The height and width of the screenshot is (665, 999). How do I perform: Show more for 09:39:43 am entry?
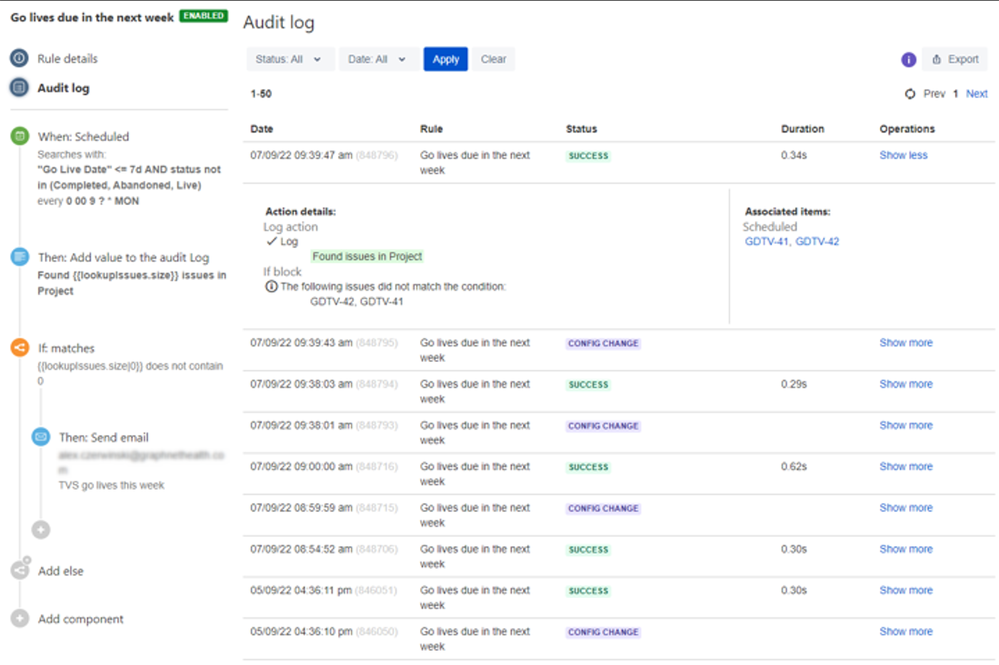(906, 343)
